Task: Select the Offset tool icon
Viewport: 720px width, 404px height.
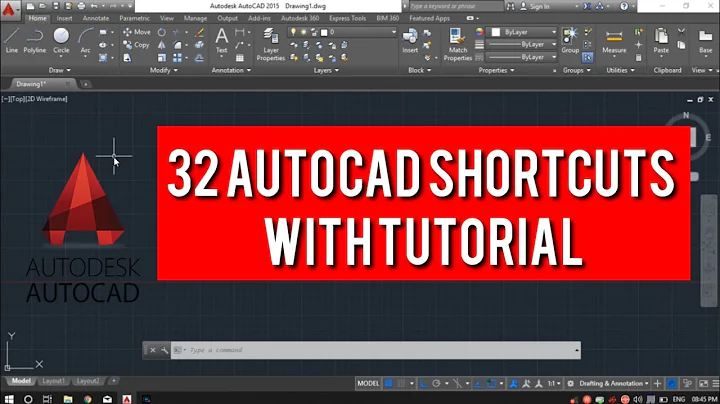Action: pos(199,58)
